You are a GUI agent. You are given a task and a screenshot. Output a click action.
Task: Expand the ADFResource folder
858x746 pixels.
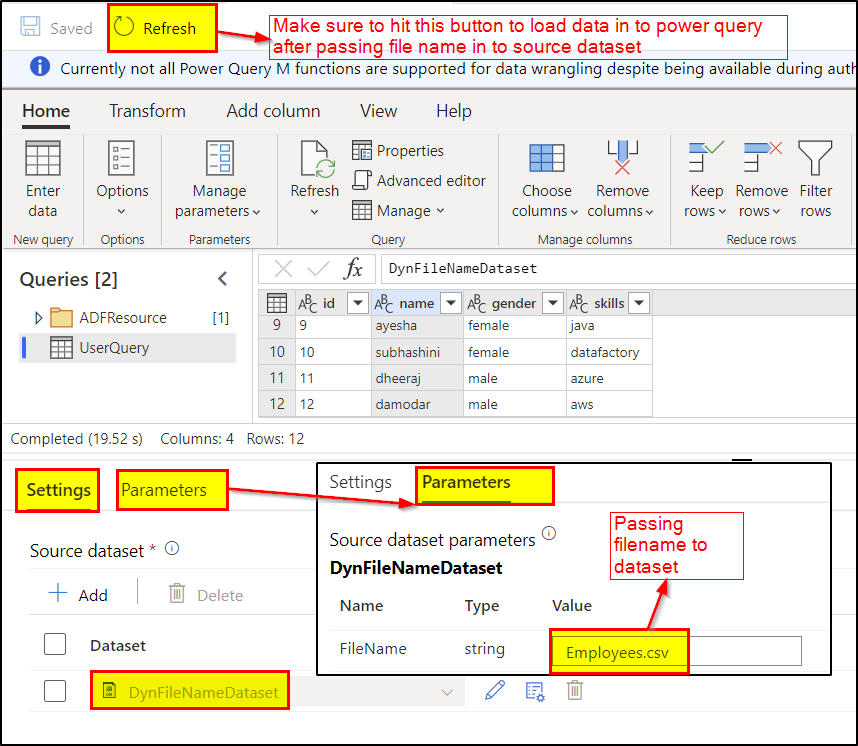38,318
